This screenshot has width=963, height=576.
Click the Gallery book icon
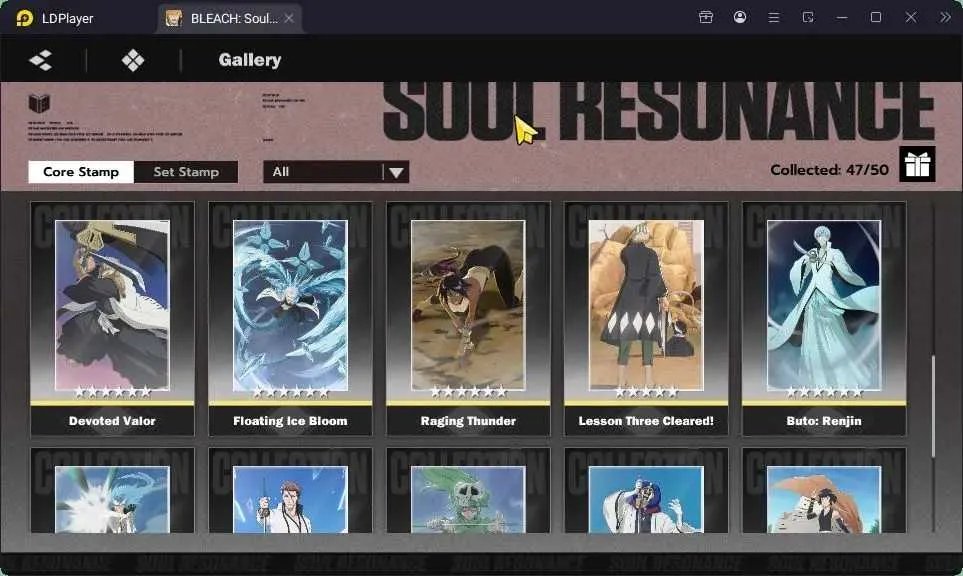click(39, 103)
